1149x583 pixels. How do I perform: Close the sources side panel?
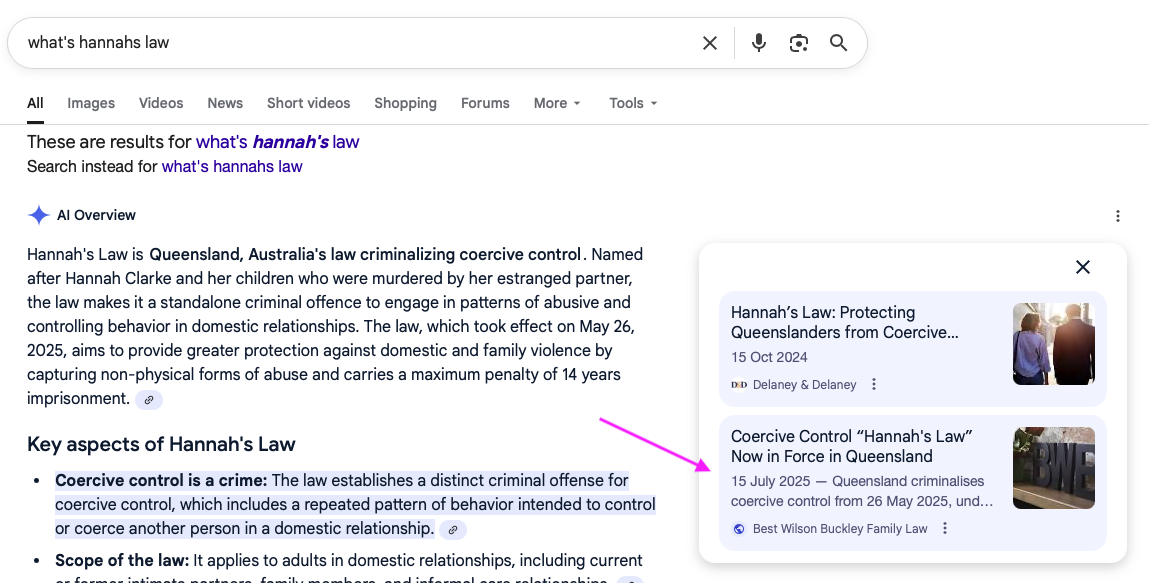pos(1082,267)
